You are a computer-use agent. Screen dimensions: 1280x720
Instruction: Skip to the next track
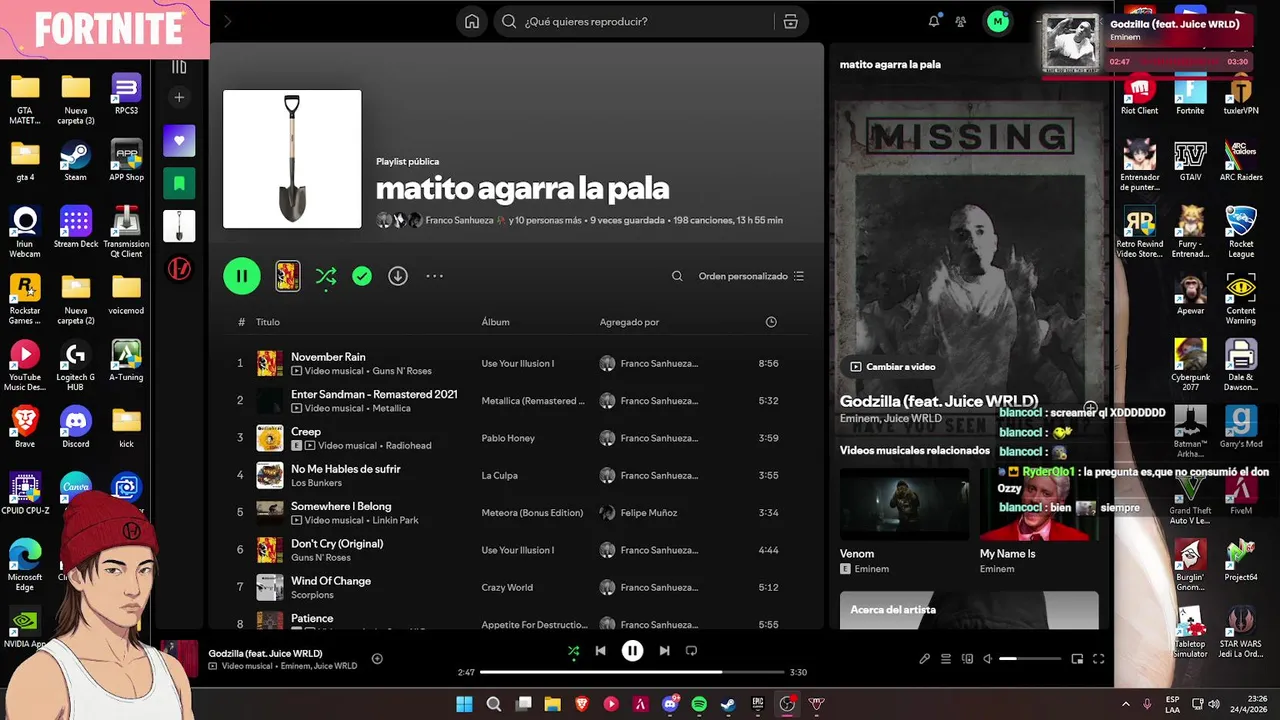coord(664,651)
